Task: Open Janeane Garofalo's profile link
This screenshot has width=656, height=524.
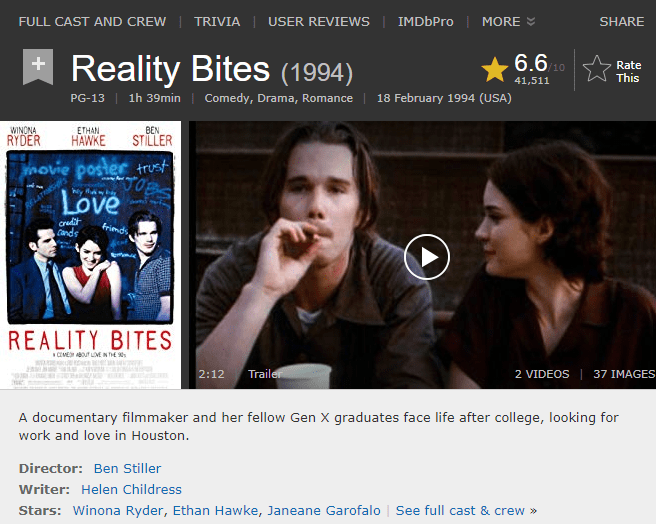Action: tap(324, 511)
